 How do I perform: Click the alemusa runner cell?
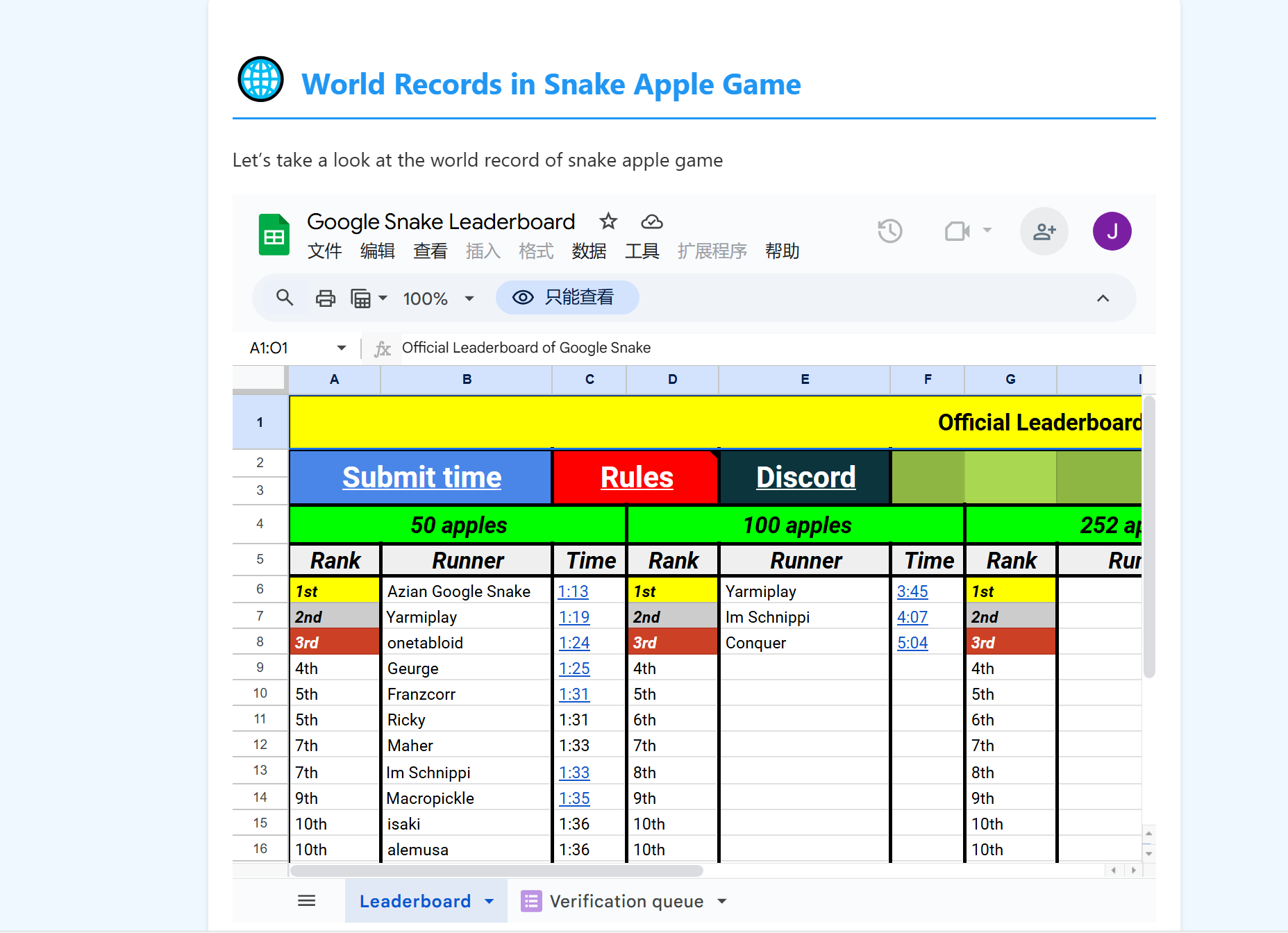[x=467, y=849]
